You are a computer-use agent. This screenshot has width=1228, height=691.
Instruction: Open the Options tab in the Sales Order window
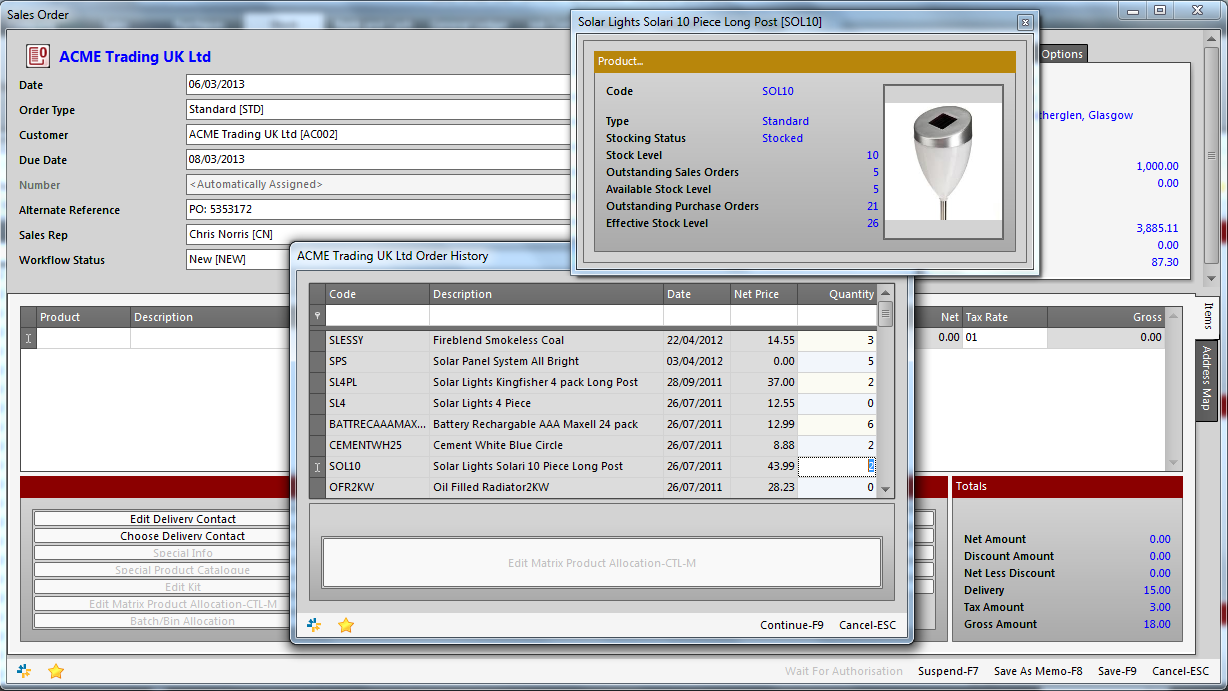click(x=1062, y=54)
